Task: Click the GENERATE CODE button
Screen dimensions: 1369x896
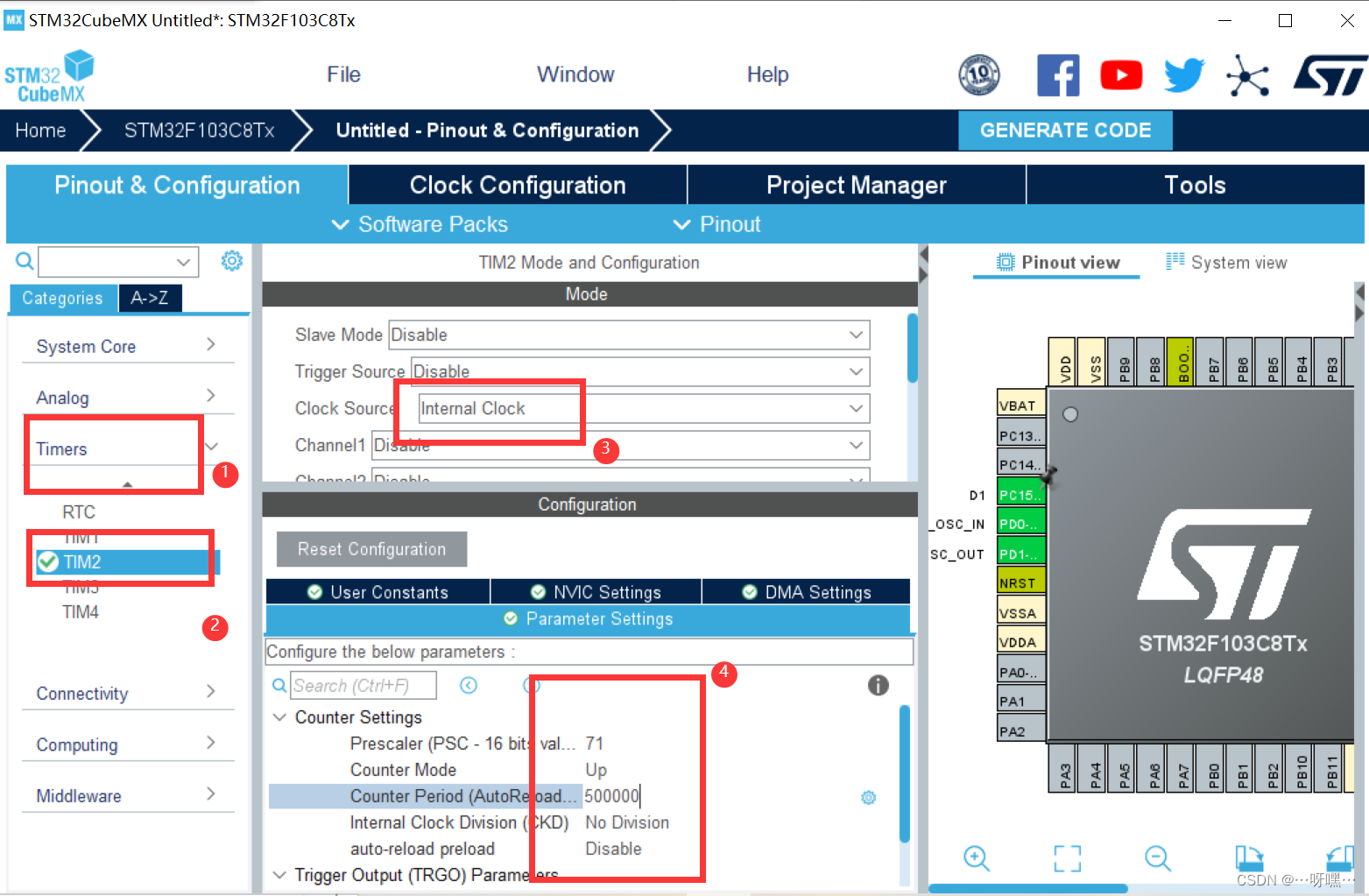Action: click(1065, 130)
